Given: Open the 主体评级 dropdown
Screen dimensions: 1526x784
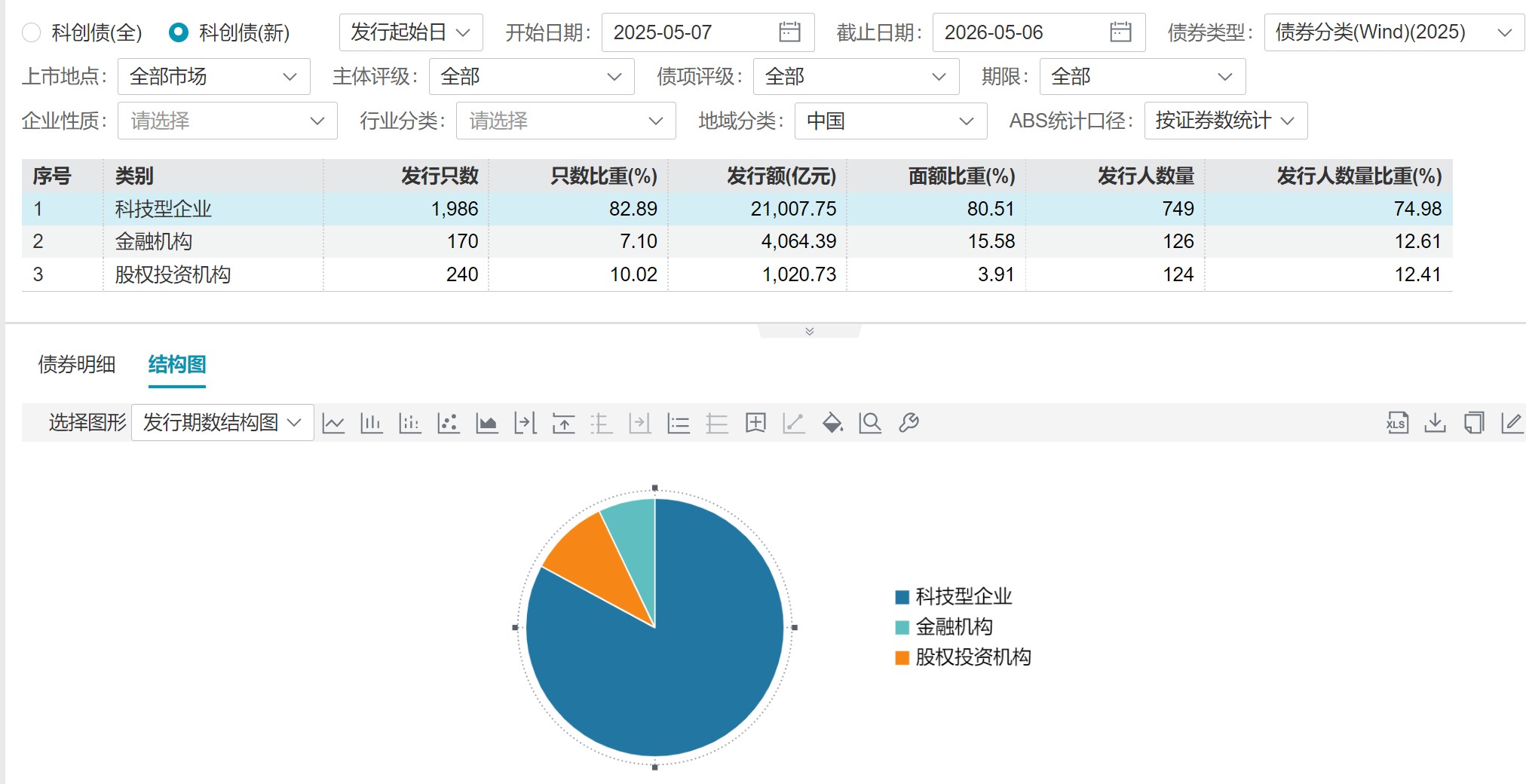Looking at the screenshot, I should click(x=532, y=77).
